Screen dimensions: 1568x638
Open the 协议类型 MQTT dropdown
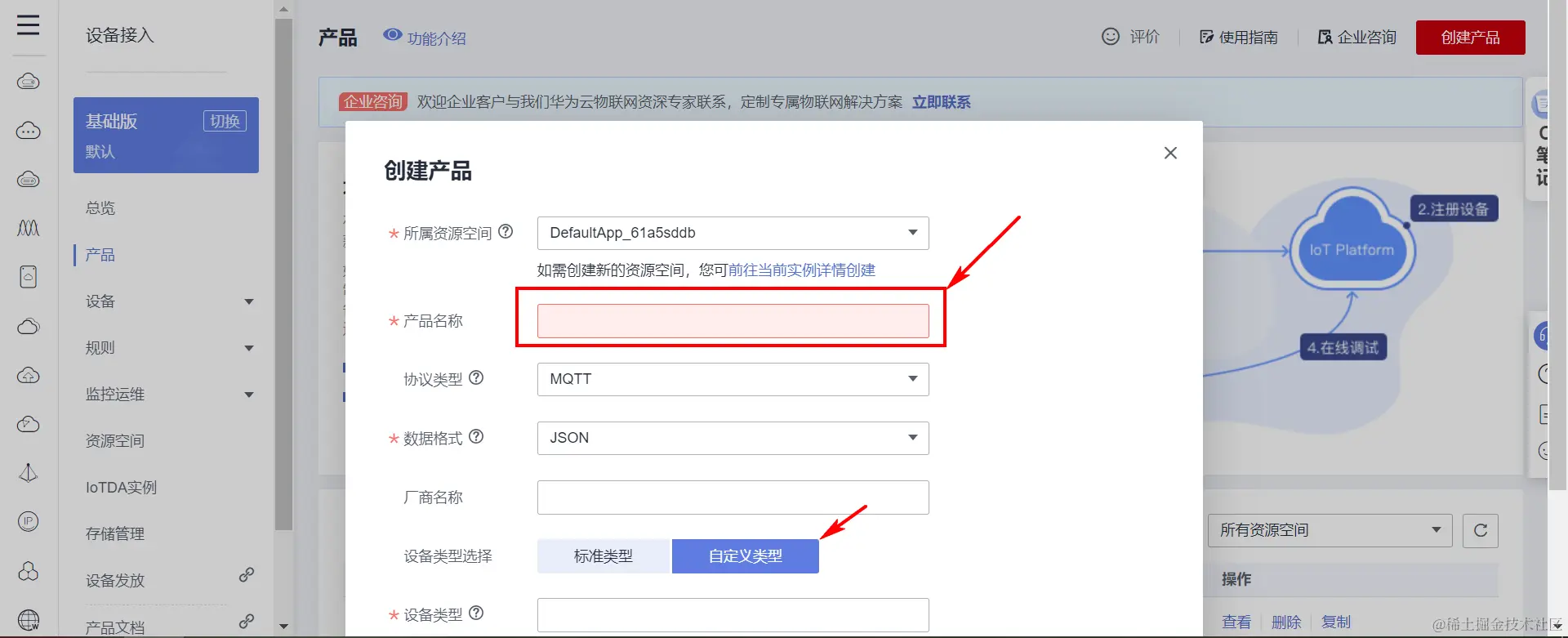tap(733, 379)
